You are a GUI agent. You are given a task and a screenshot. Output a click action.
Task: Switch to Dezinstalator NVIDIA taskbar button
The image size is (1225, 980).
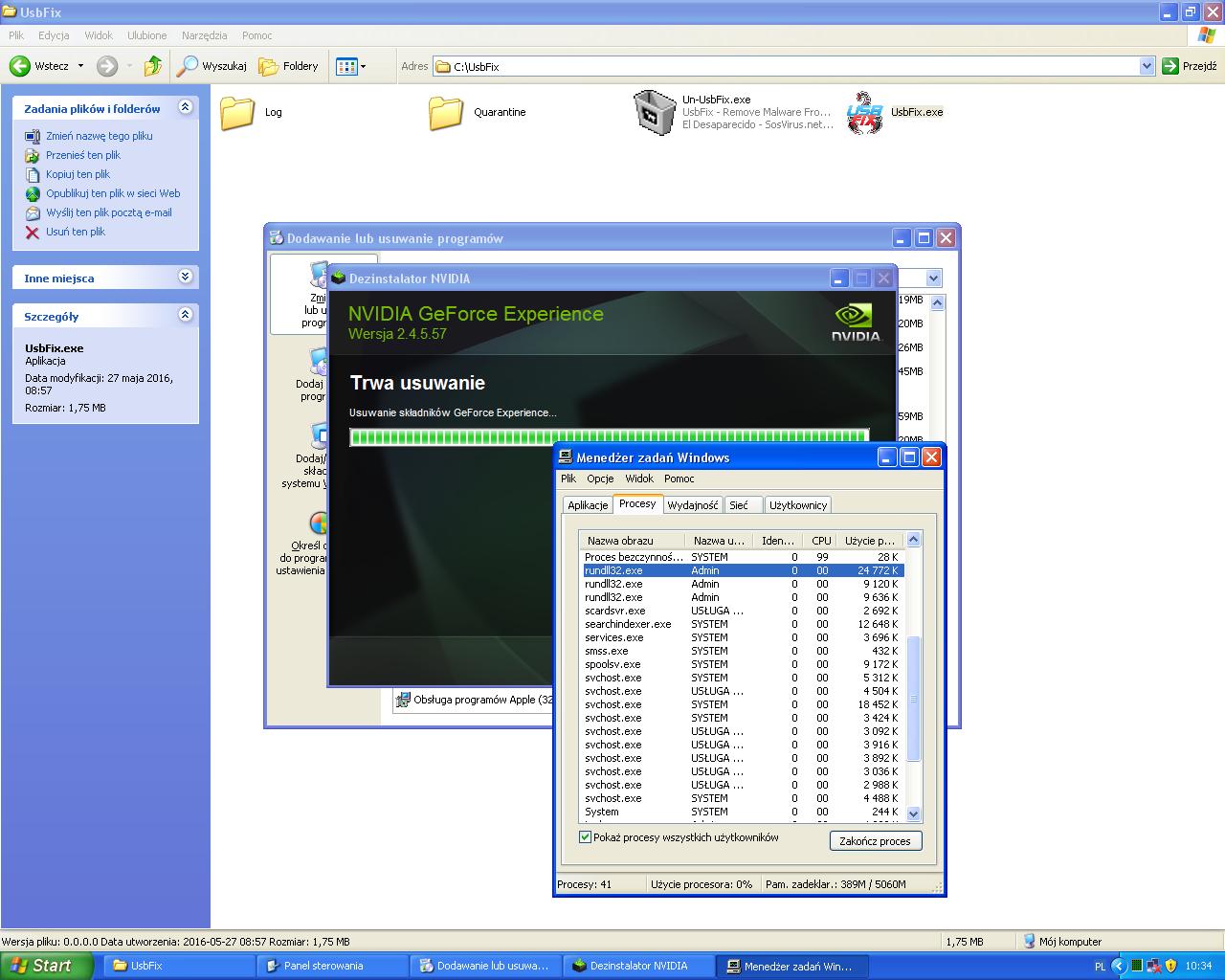[x=638, y=966]
